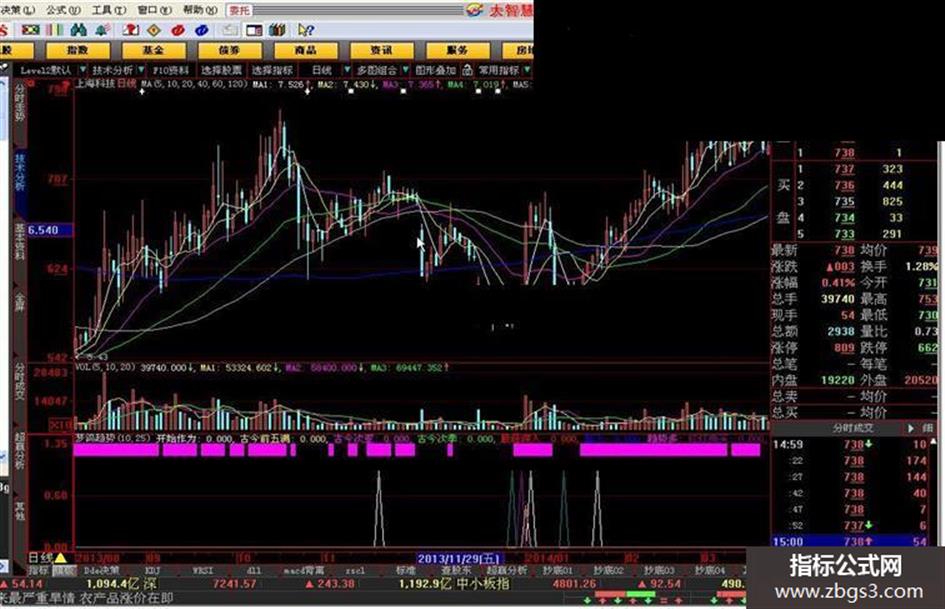The height and width of the screenshot is (609, 945).
Task: Click the red dollar sign icon
Action: point(4,30)
